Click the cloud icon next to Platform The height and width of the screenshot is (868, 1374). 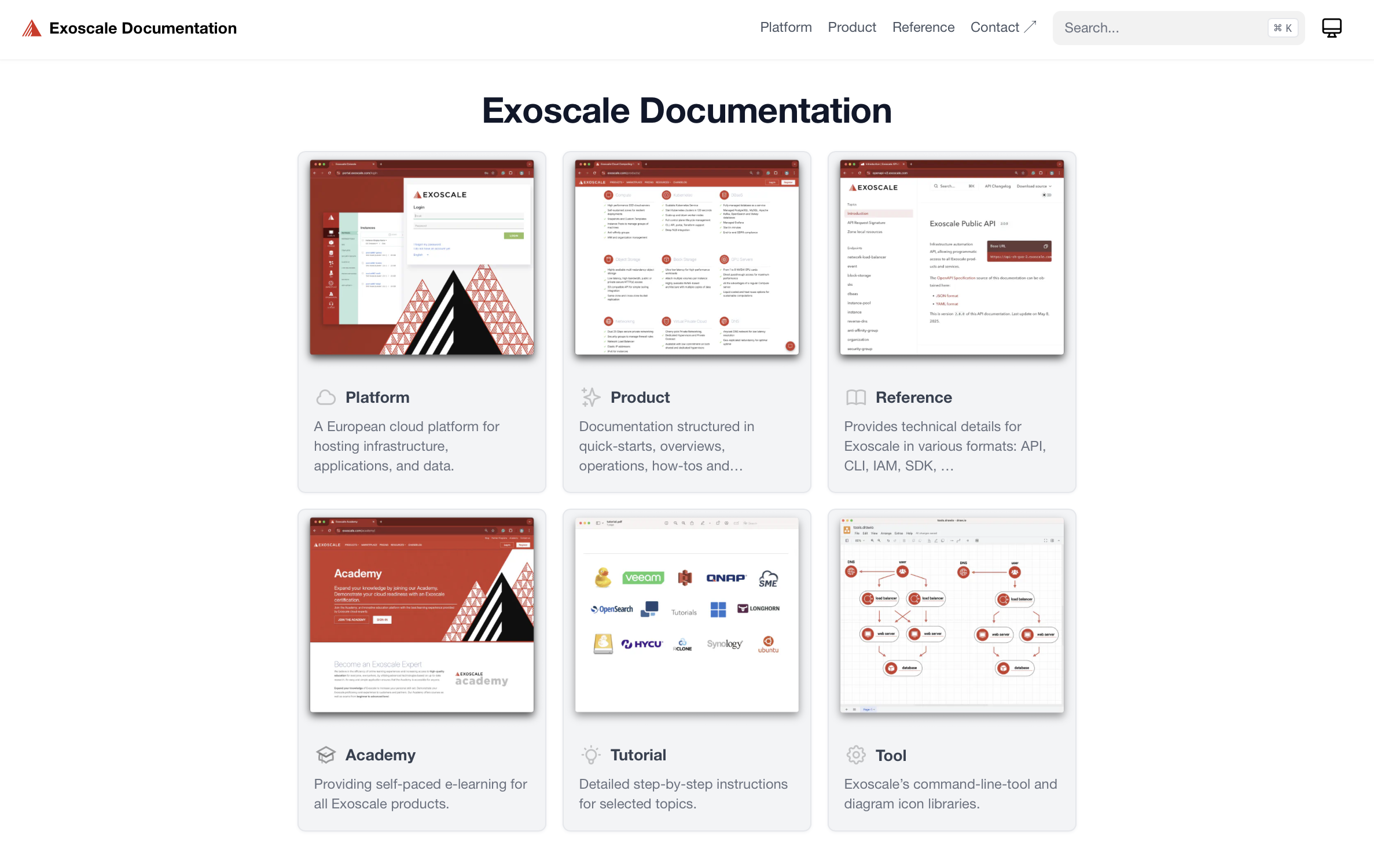326,398
